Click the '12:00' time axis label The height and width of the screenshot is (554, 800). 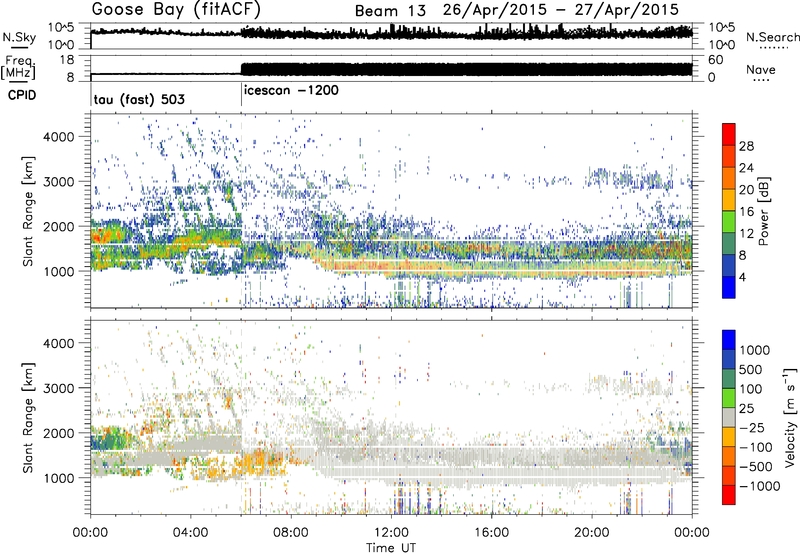(391, 533)
